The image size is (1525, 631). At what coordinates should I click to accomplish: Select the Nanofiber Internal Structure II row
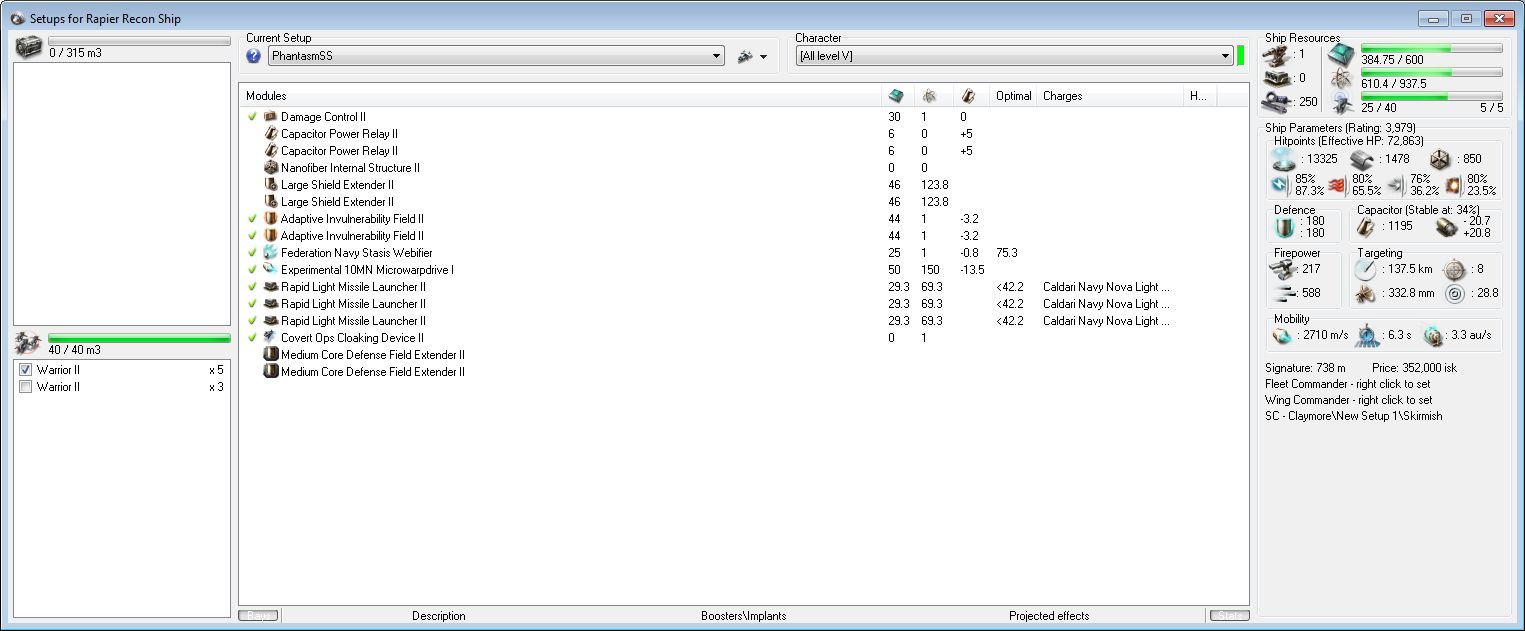[744, 168]
